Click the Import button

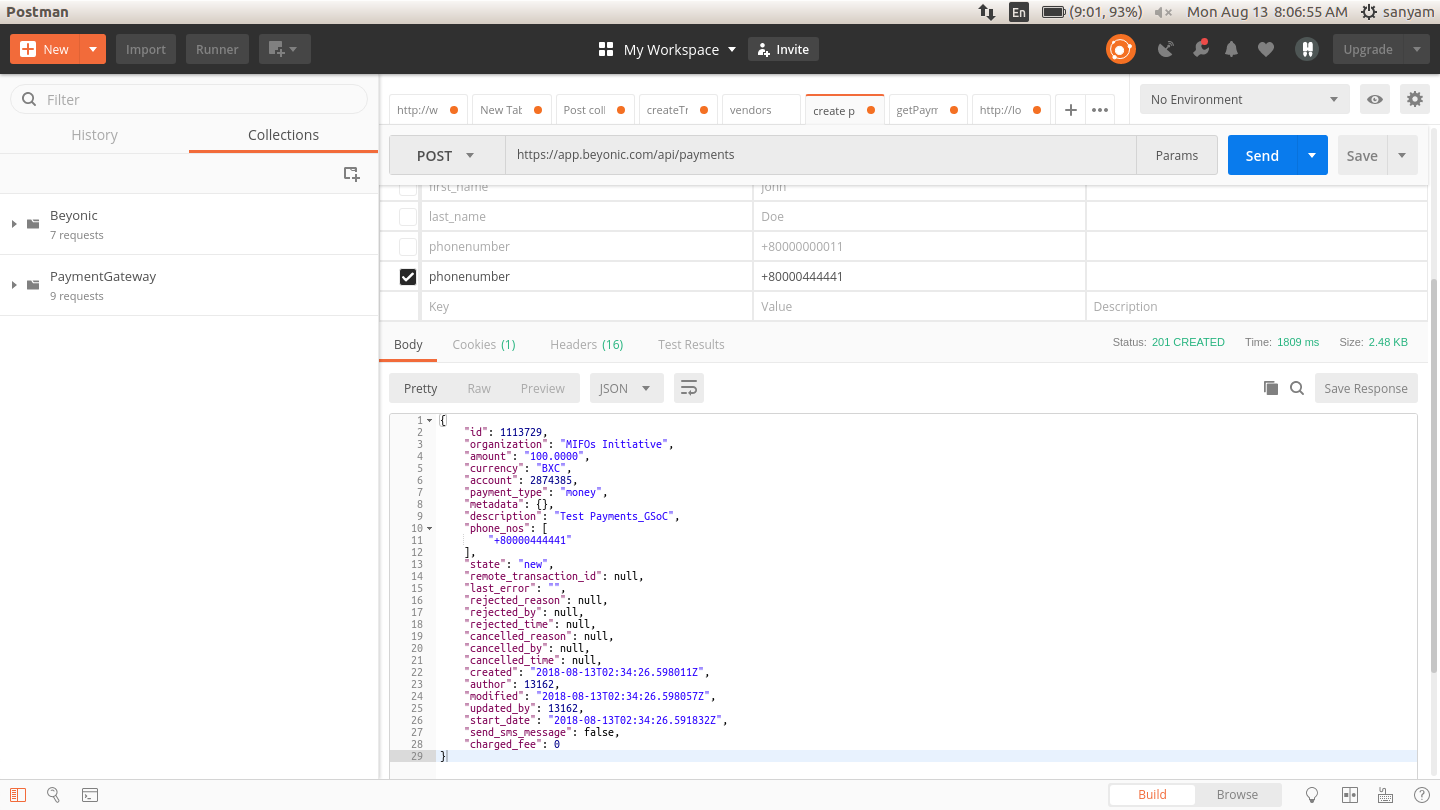pos(146,49)
